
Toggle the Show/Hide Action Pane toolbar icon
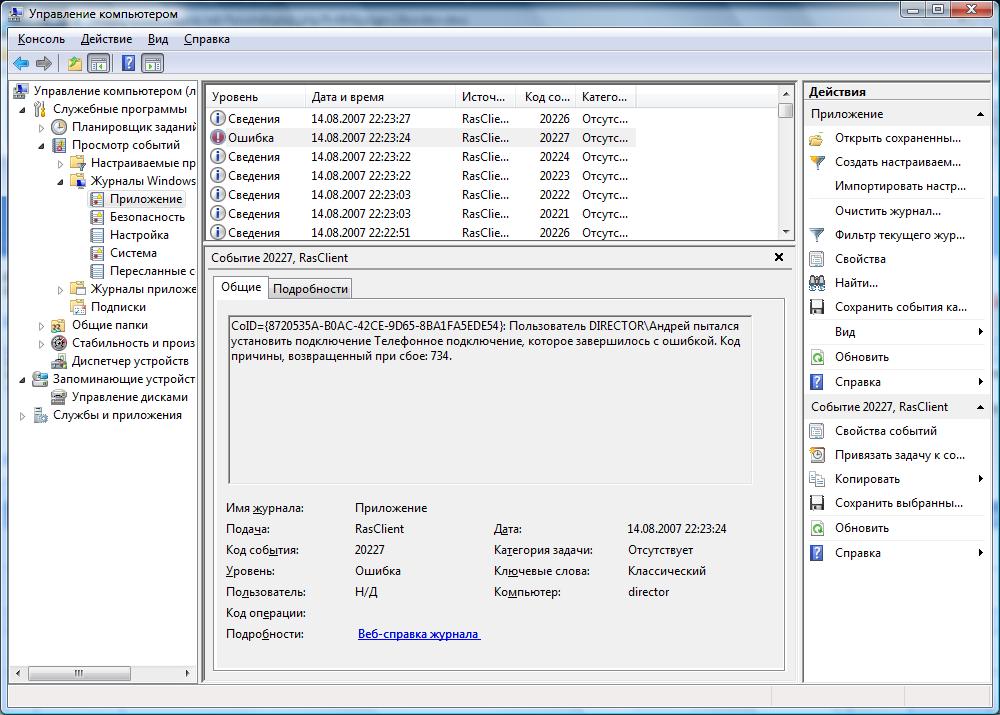[152, 64]
